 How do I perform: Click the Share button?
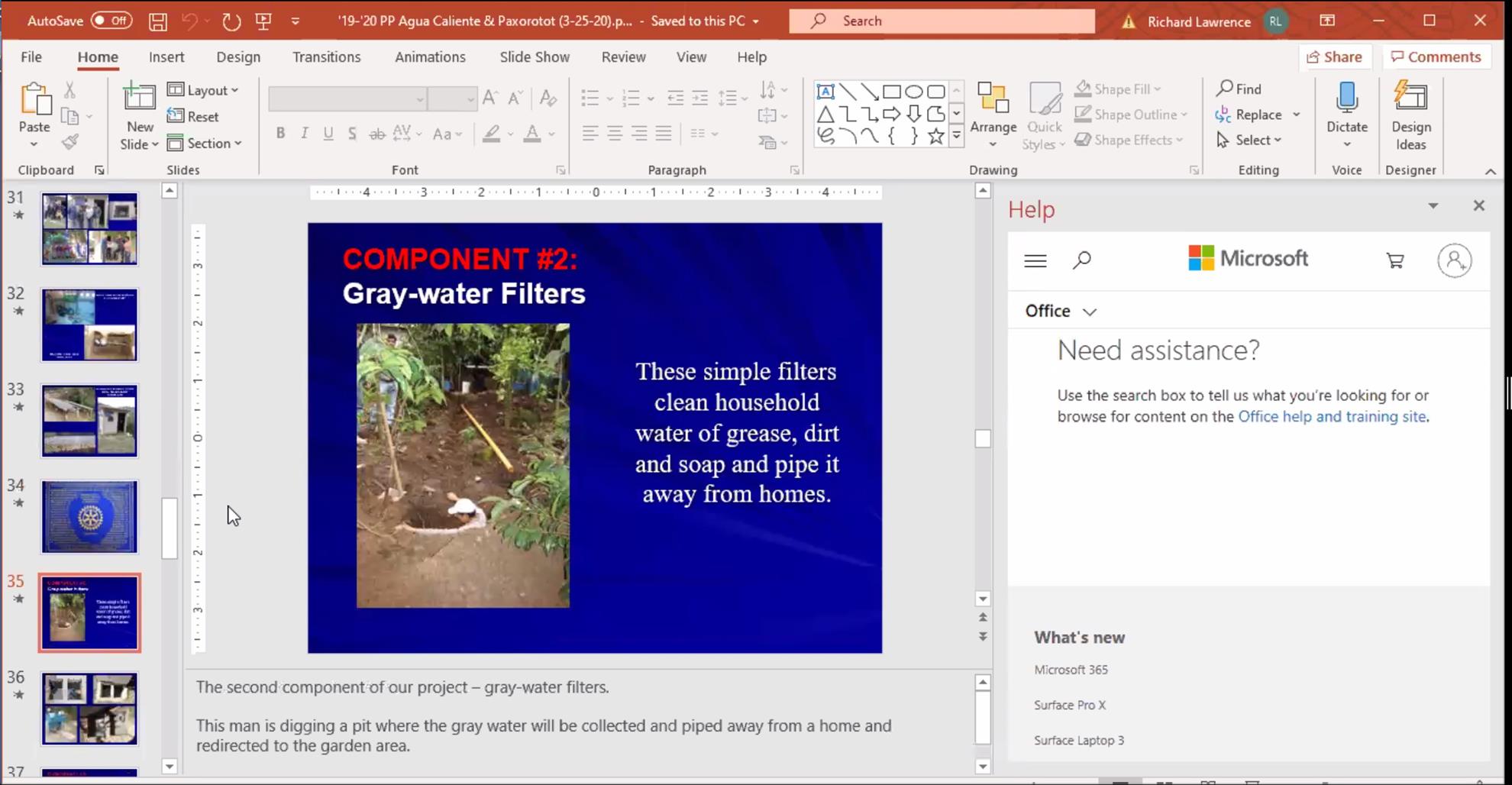coord(1334,57)
